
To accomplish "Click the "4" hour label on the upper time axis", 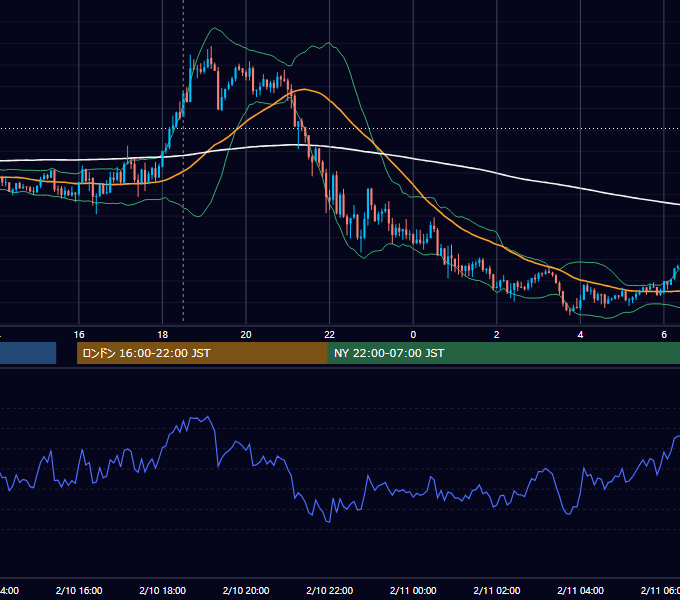I will click(x=580, y=335).
